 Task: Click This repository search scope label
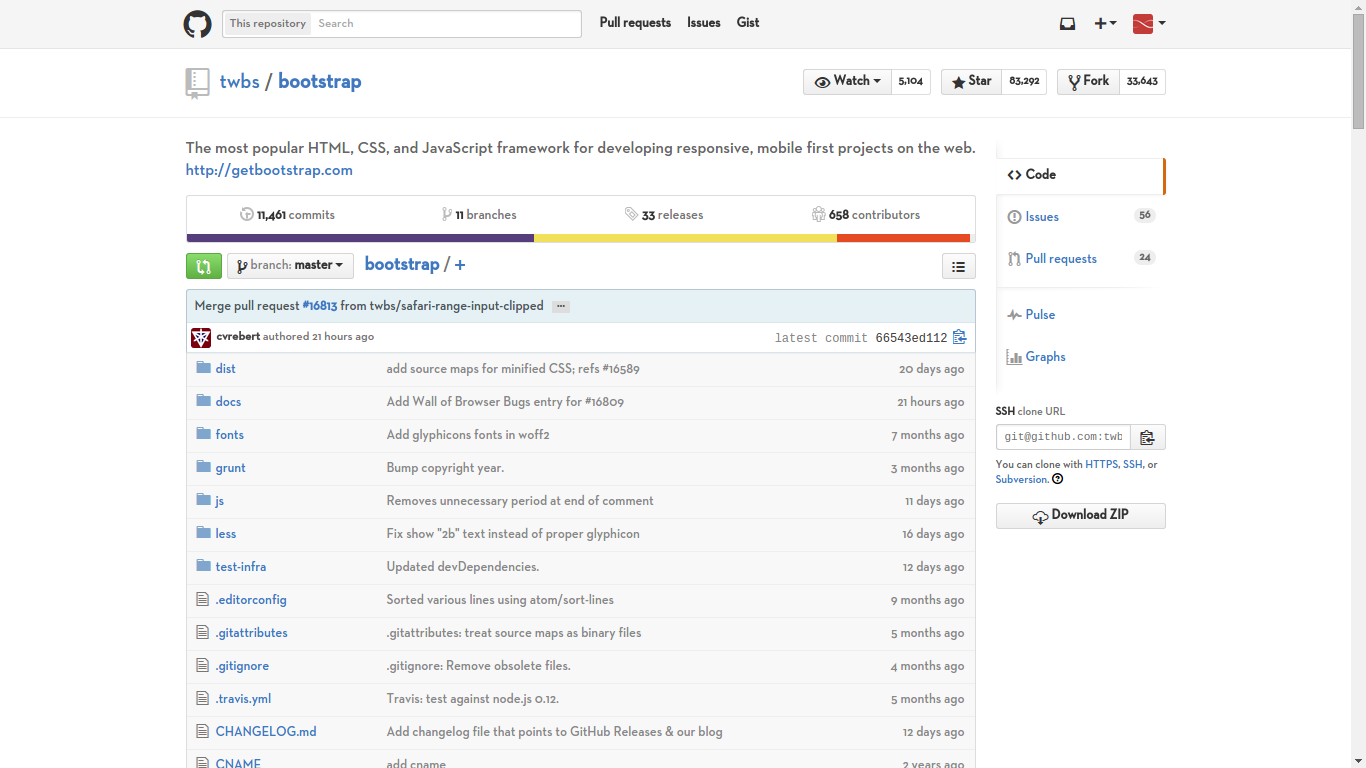[268, 24]
